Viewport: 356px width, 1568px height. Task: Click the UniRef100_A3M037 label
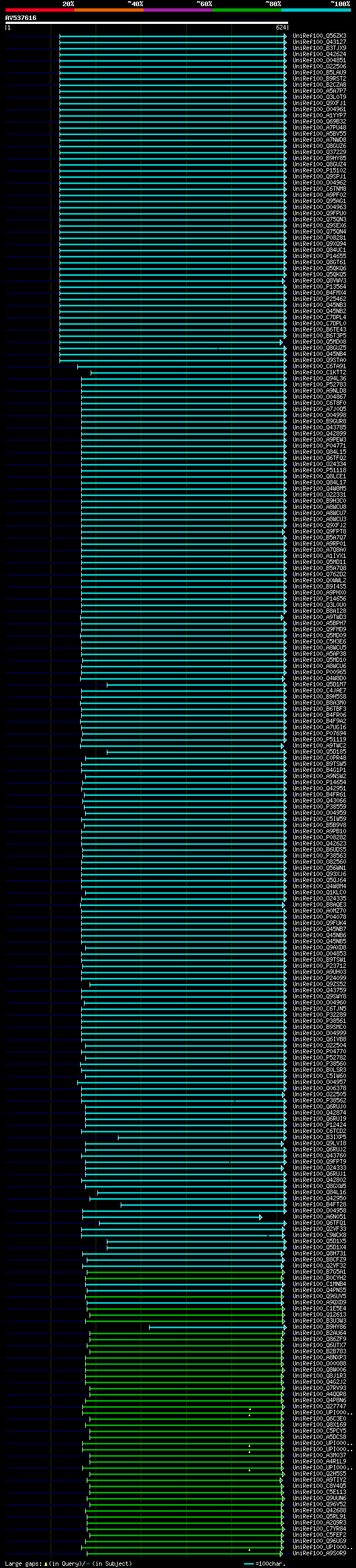[319, 1456]
